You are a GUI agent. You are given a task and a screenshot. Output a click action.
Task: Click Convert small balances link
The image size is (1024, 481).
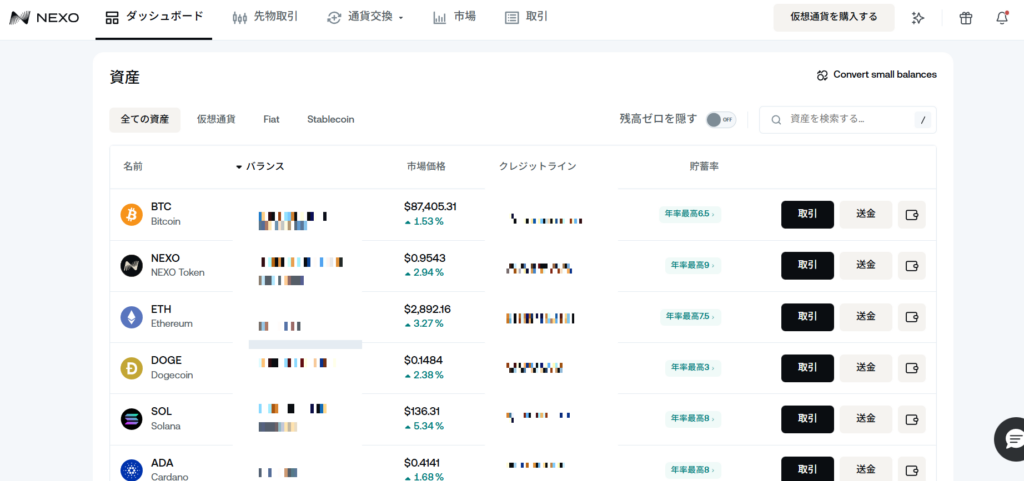876,75
